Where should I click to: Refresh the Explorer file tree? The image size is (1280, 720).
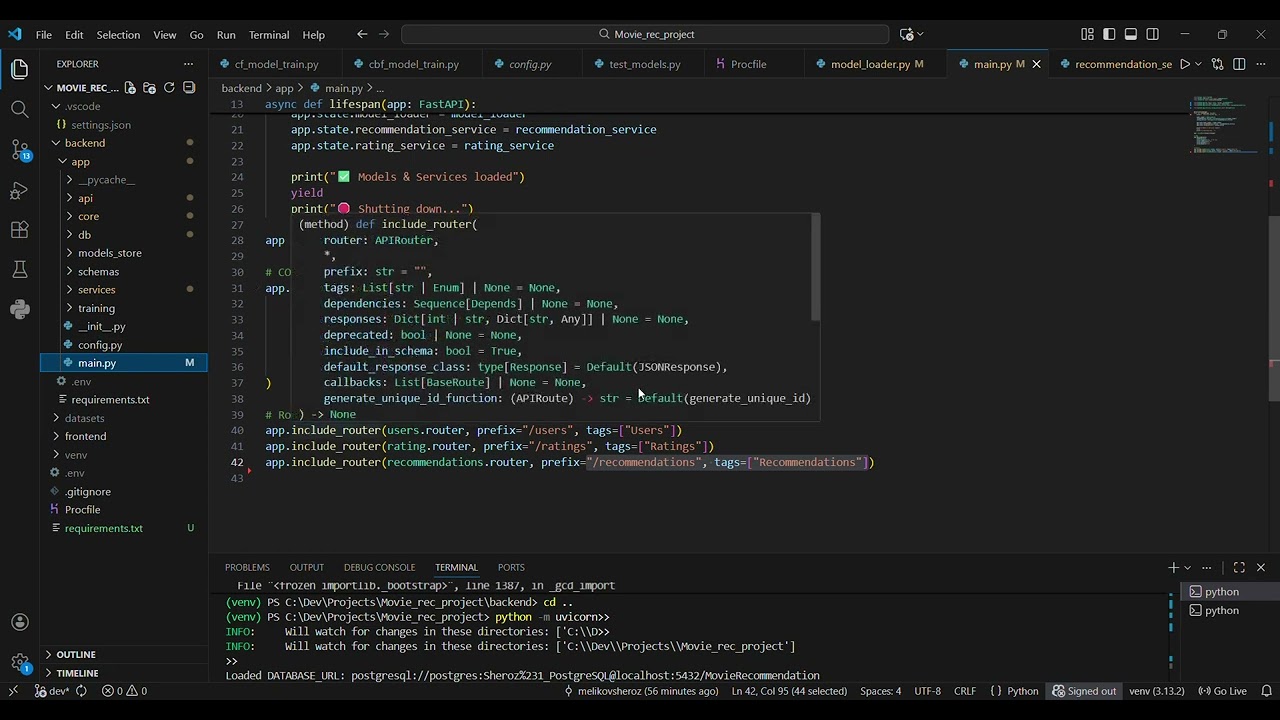169,88
